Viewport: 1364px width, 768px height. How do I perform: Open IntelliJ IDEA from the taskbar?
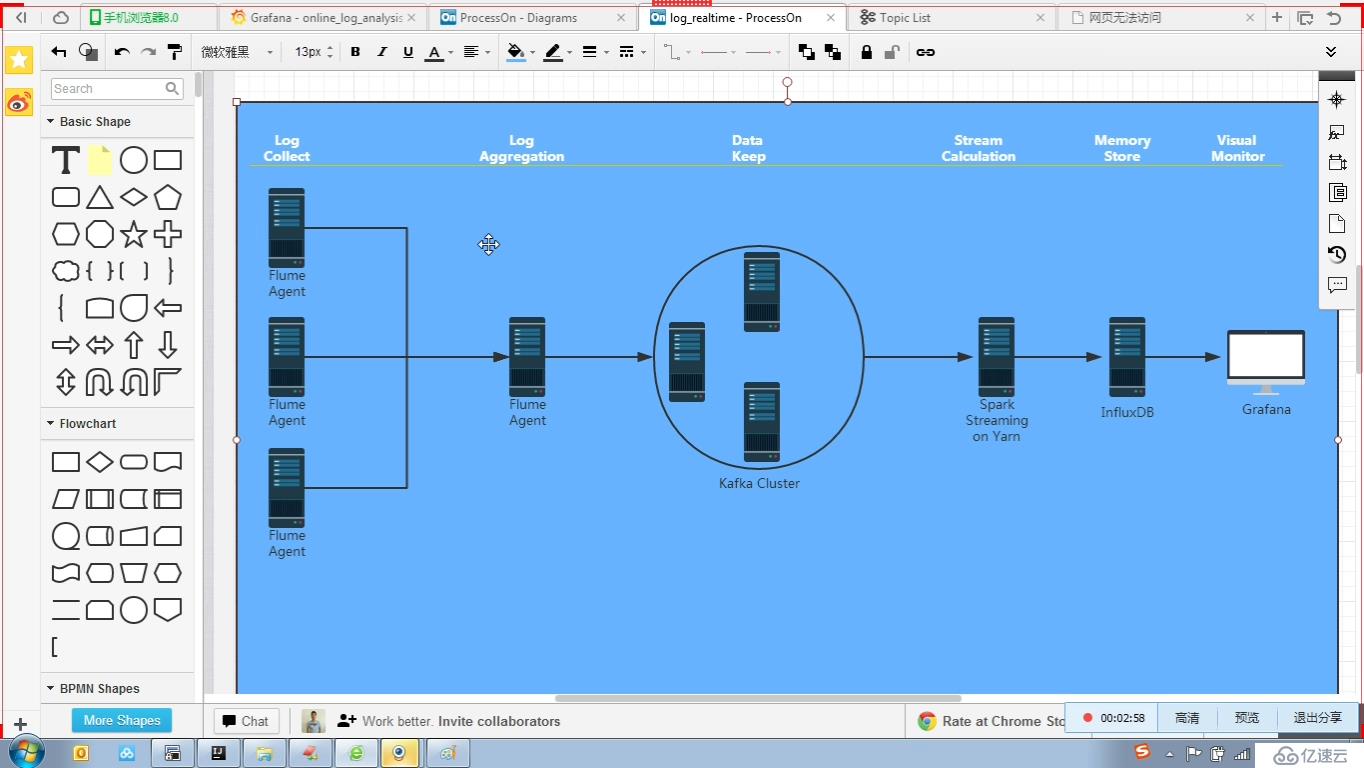pos(216,753)
